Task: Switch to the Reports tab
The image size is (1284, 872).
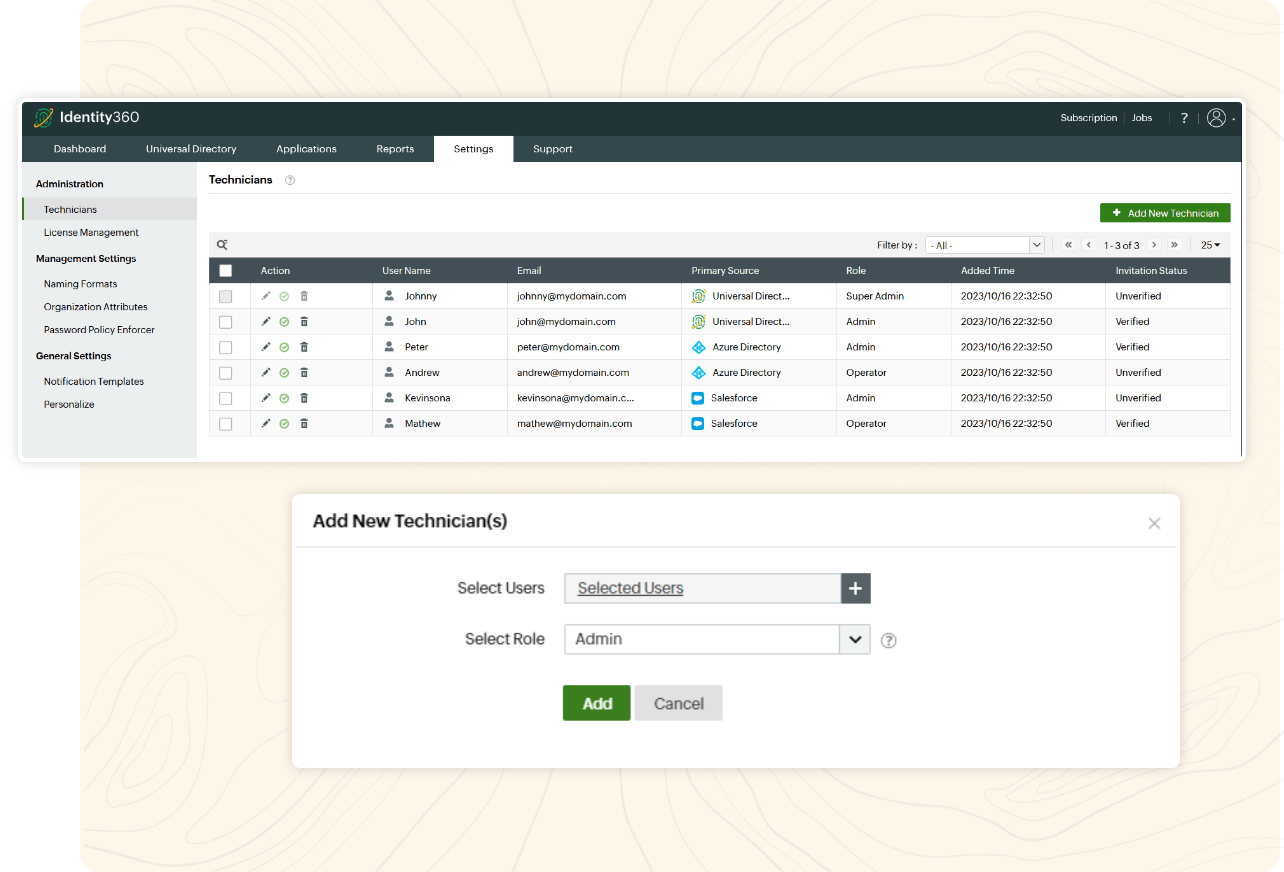Action: tap(395, 148)
